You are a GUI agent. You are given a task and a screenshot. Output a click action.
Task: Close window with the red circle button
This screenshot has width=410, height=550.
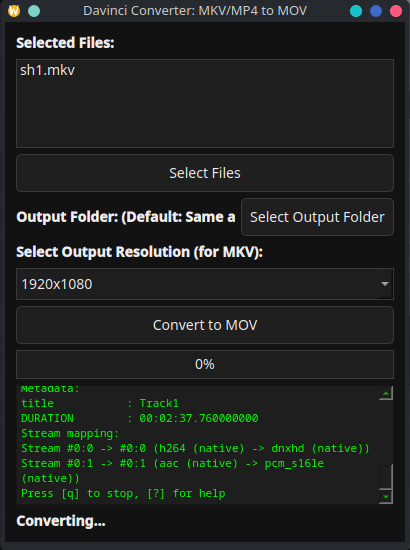pos(396,11)
